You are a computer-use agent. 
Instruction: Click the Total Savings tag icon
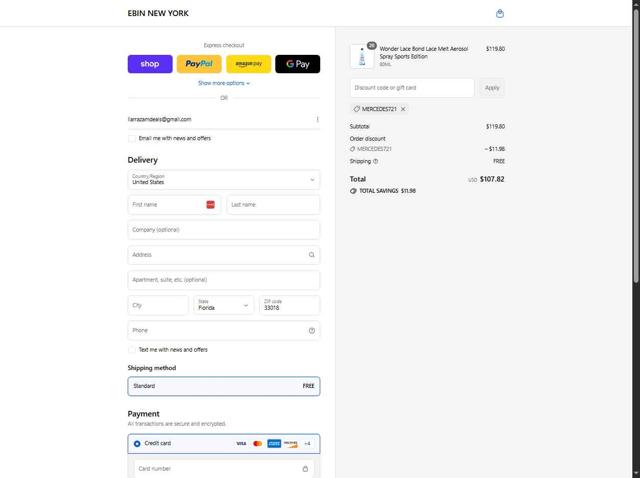point(353,191)
